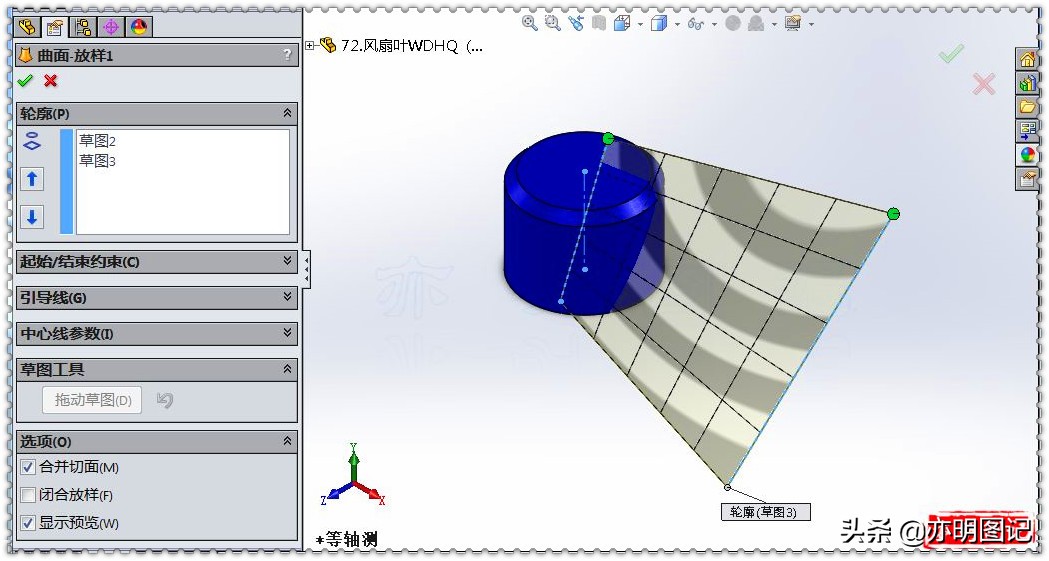Open the Apply Scene dropdown arrow
1049x561 pixels.
tap(774, 25)
